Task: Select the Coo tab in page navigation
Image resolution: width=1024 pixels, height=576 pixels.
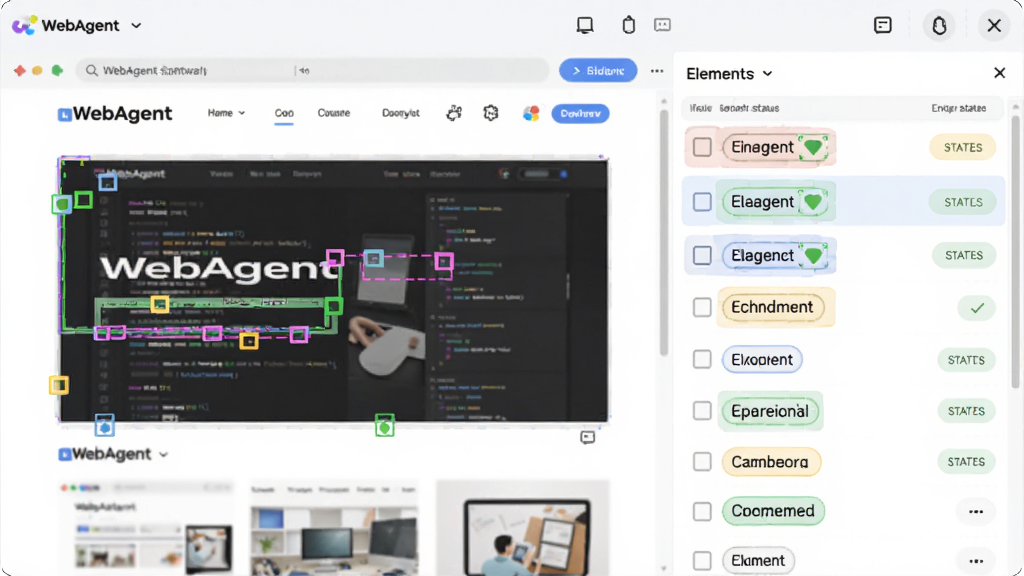Action: 283,113
